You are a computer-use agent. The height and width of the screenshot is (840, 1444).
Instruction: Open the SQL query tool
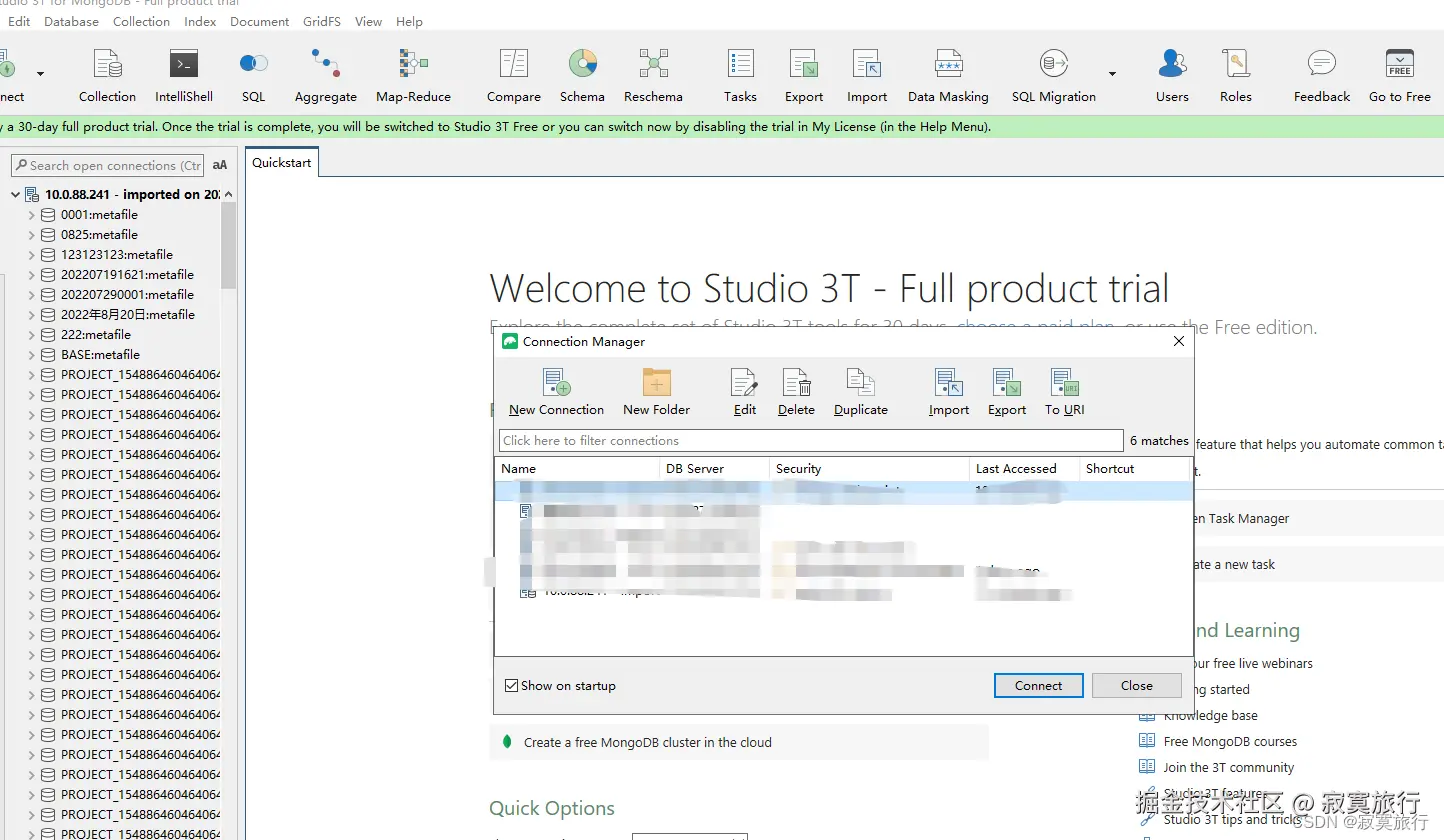click(x=254, y=75)
